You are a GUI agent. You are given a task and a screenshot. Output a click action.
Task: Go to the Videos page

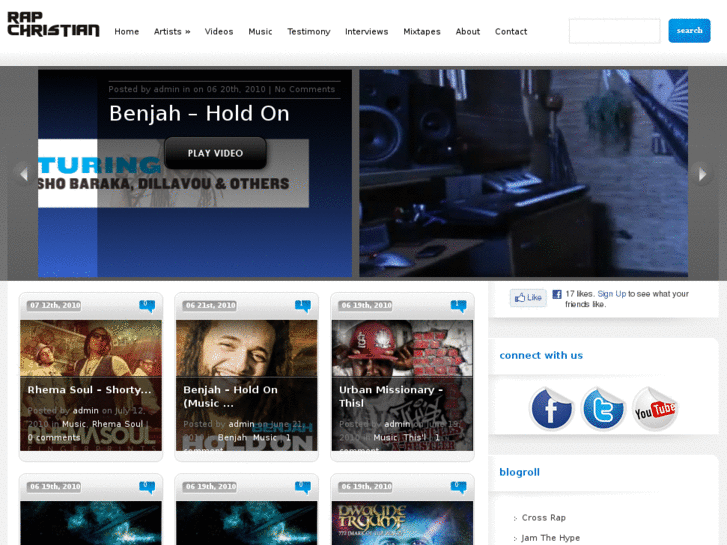(x=219, y=32)
